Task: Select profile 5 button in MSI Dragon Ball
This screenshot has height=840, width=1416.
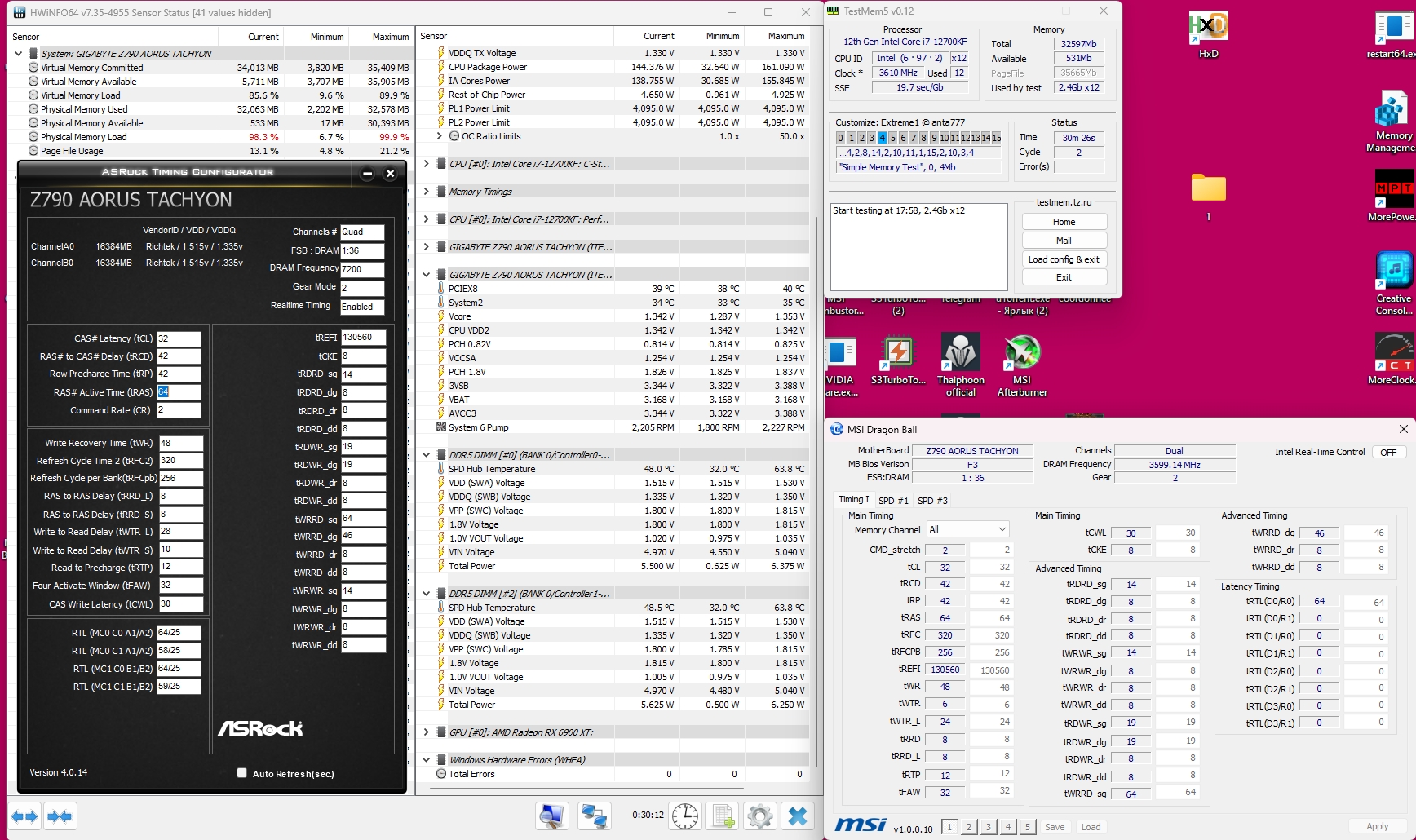Action: (1028, 827)
